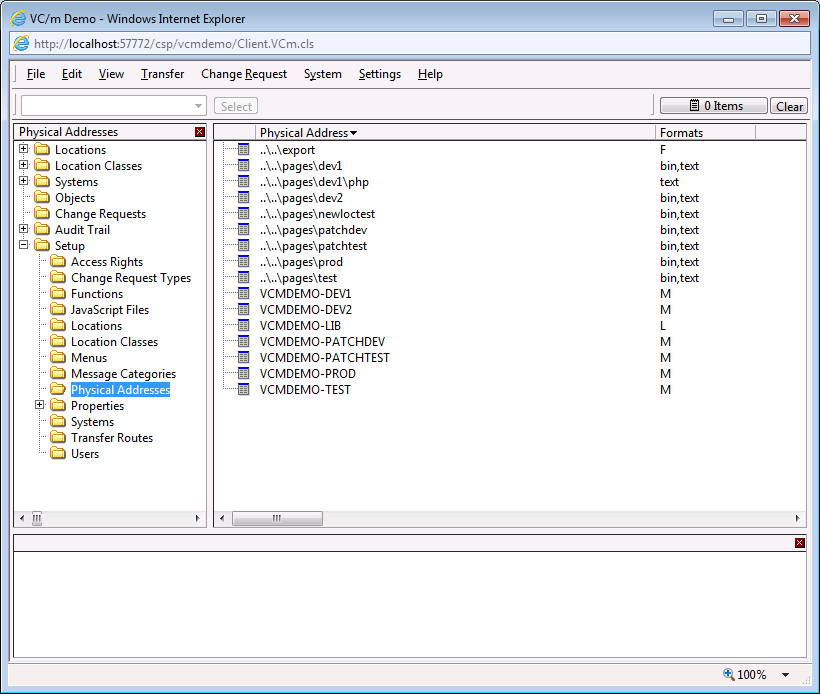Viewport: 820px width, 694px height.
Task: Click the JavaScript Files folder icon
Action: click(x=58, y=310)
